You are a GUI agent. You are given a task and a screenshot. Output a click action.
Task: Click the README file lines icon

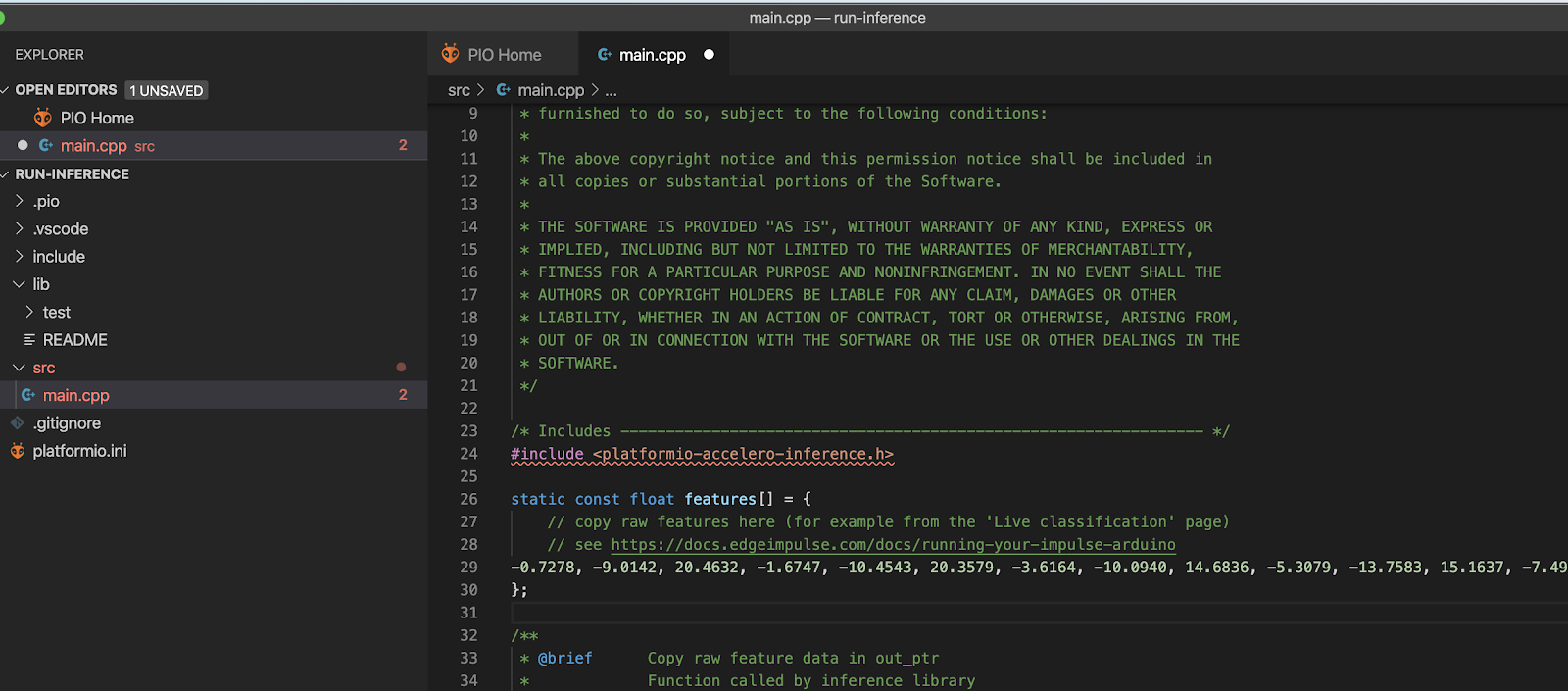click(29, 340)
